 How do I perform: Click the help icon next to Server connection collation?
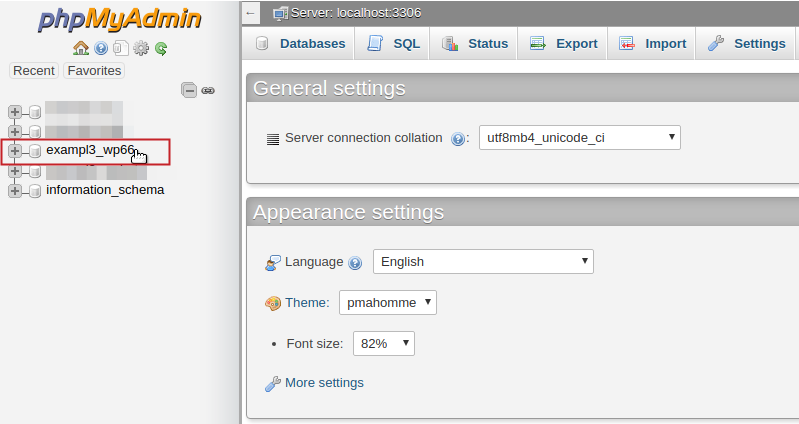click(x=459, y=138)
